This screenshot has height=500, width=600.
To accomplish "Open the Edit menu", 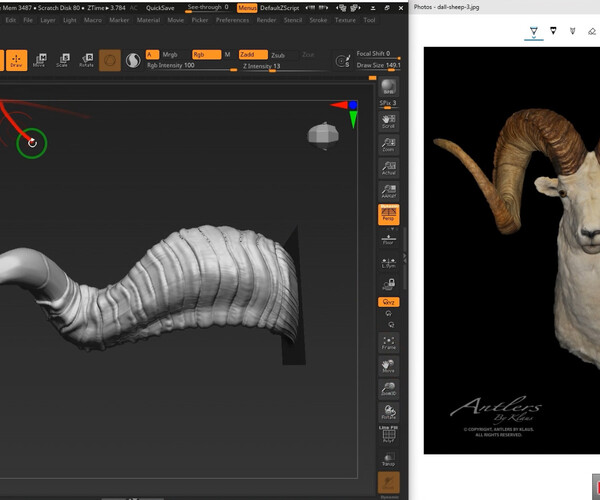I will click(x=11, y=20).
